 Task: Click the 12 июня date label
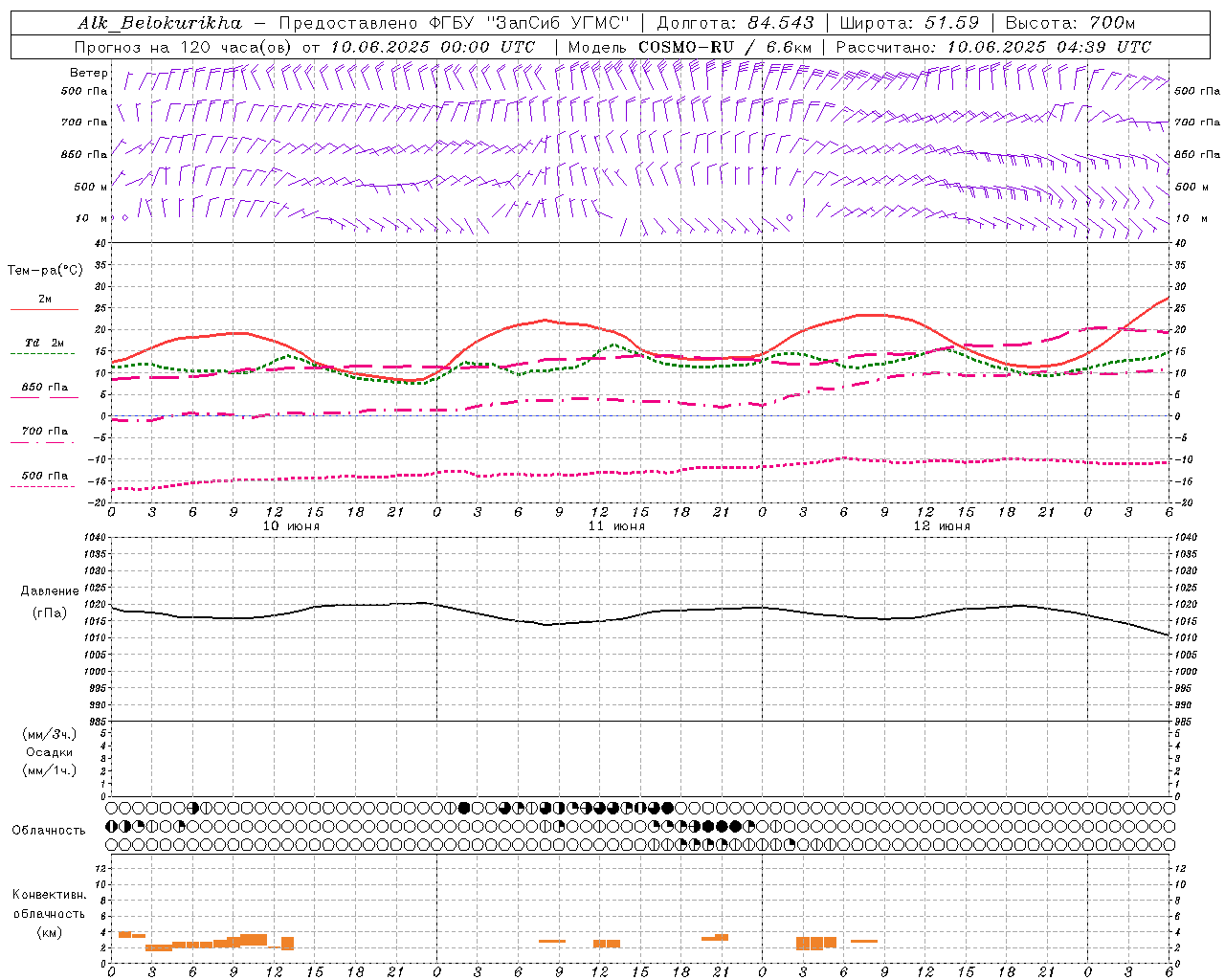pyautogui.click(x=942, y=526)
